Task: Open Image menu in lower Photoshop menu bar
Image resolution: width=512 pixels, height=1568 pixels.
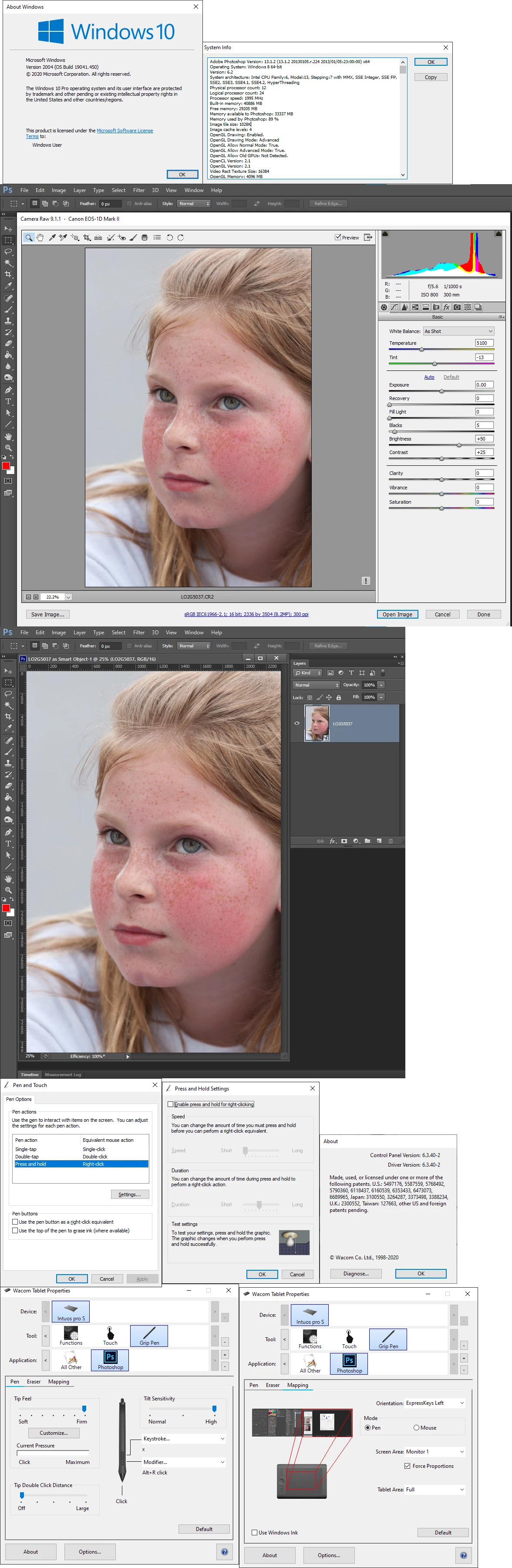Action: click(58, 632)
